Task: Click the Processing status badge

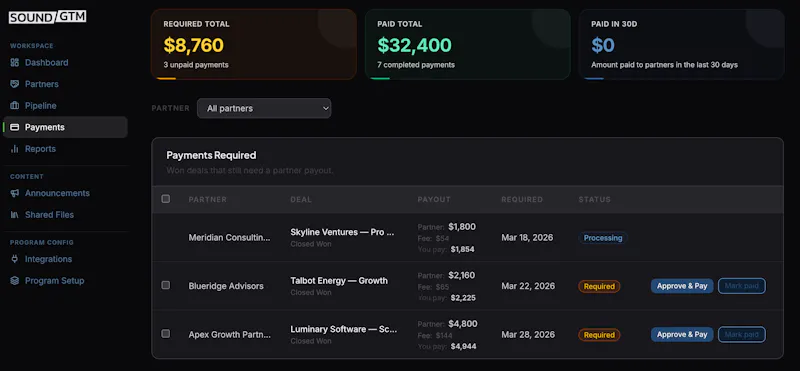Action: 603,238
